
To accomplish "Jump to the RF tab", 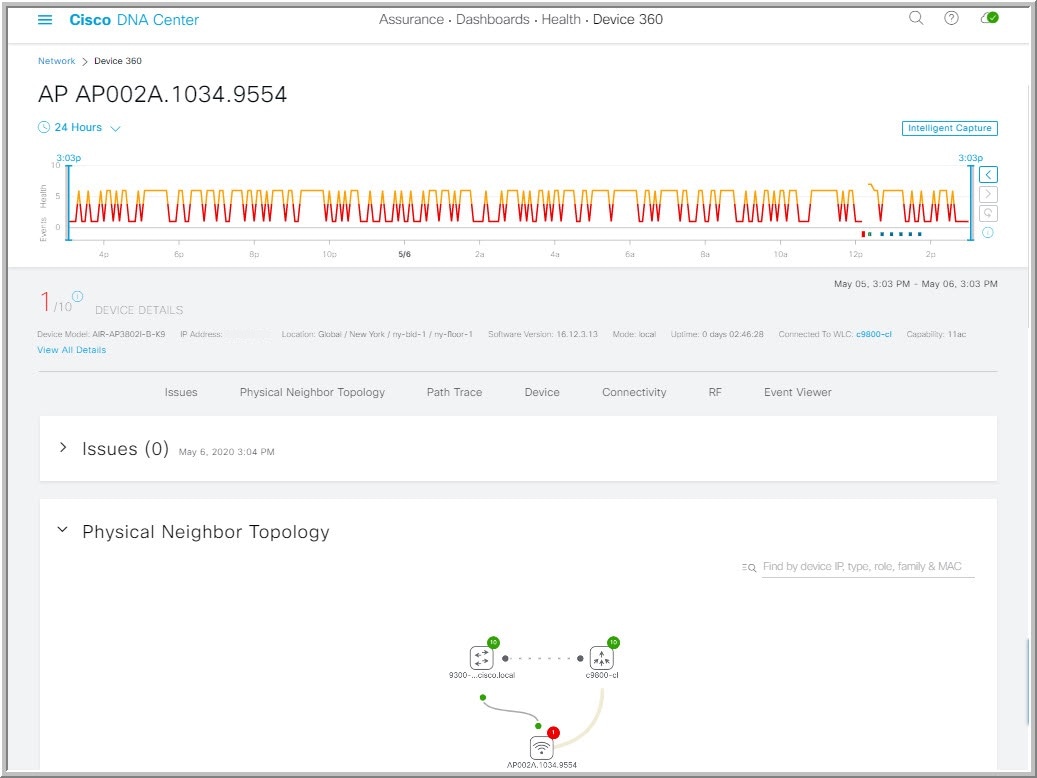I will [715, 392].
